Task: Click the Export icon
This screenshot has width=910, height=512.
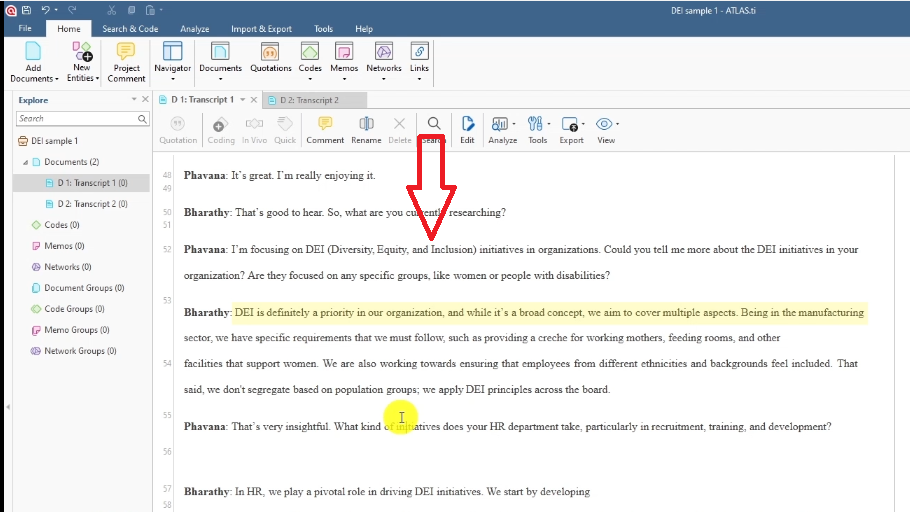Action: click(570, 124)
